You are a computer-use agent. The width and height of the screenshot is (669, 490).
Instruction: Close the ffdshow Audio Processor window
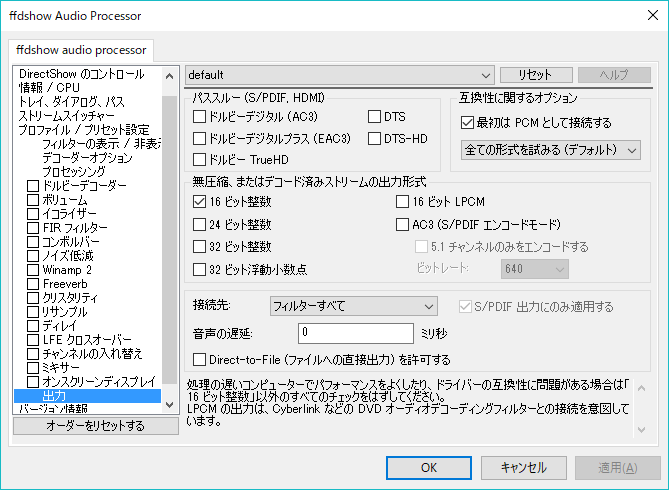tap(653, 15)
